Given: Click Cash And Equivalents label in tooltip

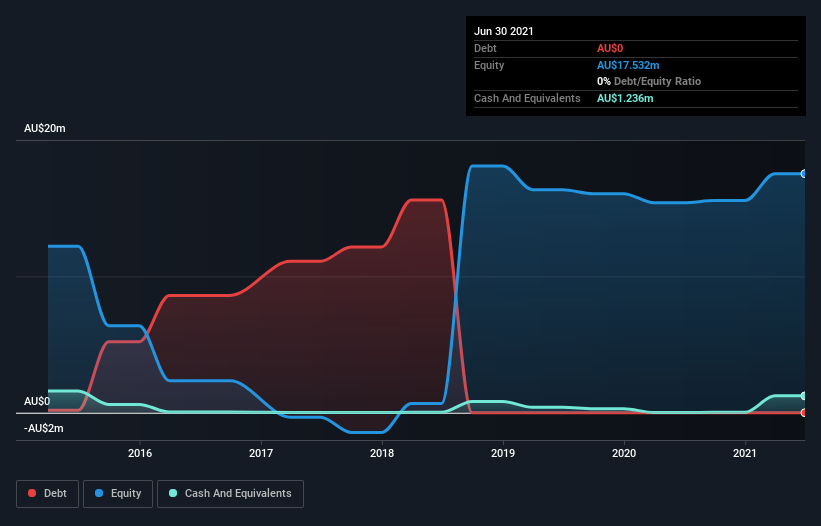Looking at the screenshot, I should tap(527, 98).
